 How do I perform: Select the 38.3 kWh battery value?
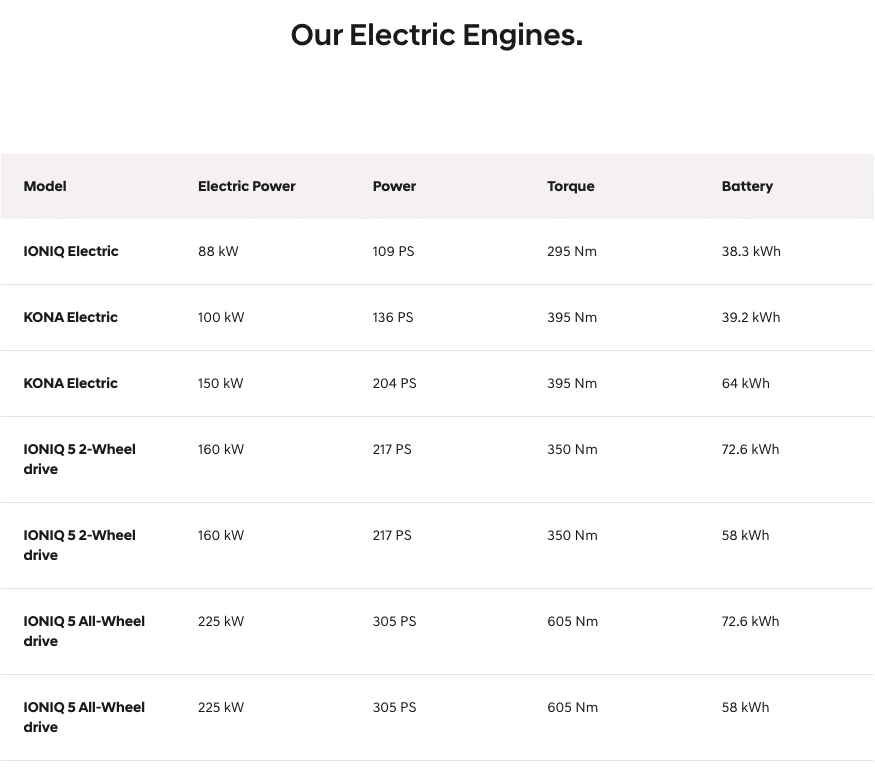(x=751, y=252)
